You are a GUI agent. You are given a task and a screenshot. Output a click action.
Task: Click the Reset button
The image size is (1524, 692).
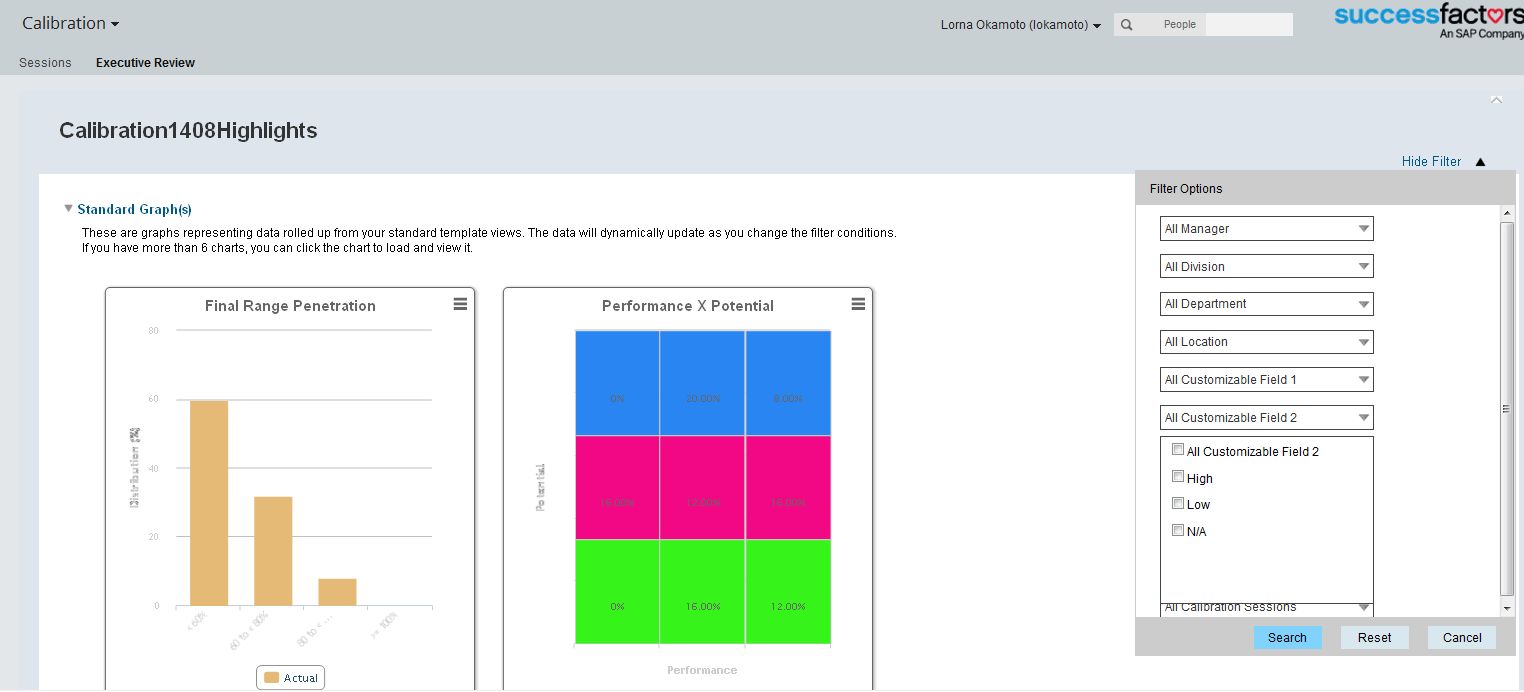[1374, 638]
